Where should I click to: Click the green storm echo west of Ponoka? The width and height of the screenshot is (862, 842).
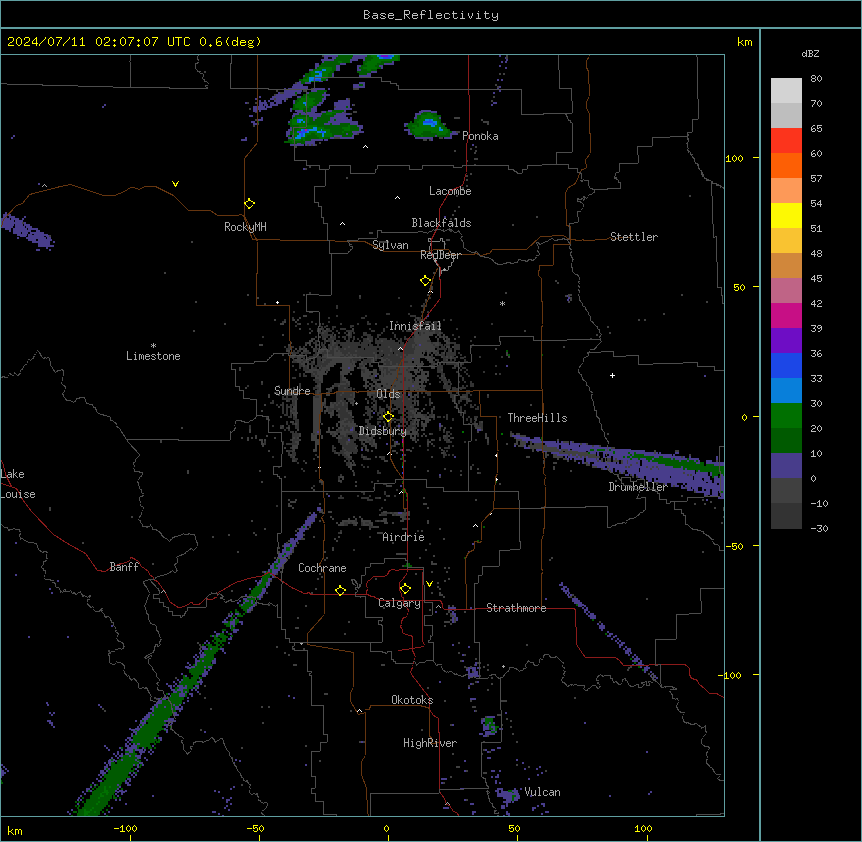click(x=430, y=125)
